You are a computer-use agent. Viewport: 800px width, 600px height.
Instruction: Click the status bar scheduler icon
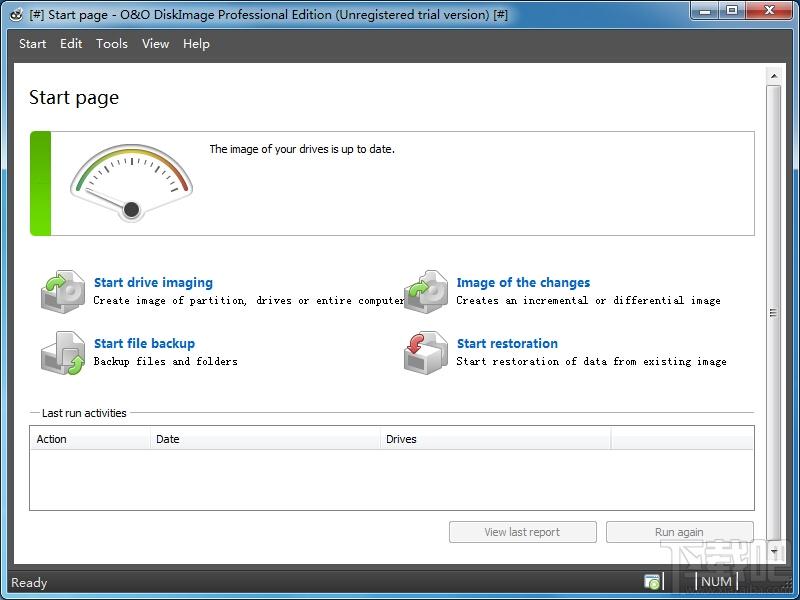tap(652, 582)
